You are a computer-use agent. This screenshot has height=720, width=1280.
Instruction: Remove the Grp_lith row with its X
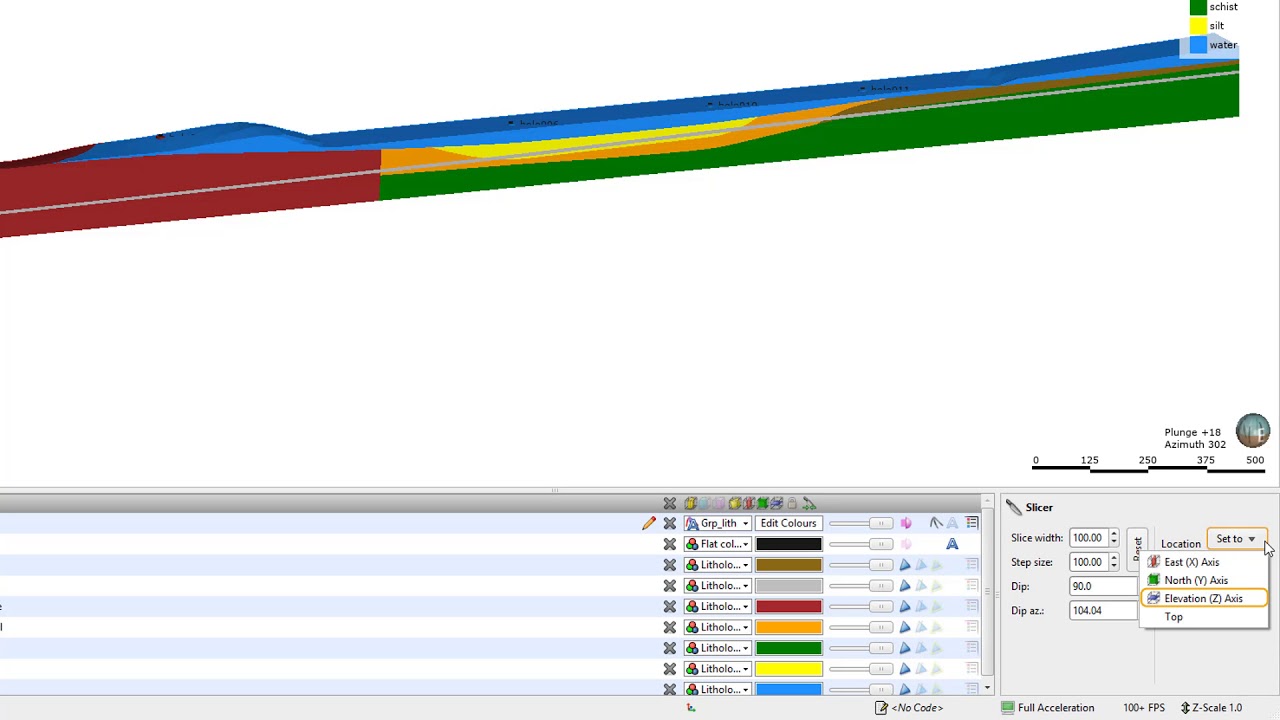tap(670, 523)
